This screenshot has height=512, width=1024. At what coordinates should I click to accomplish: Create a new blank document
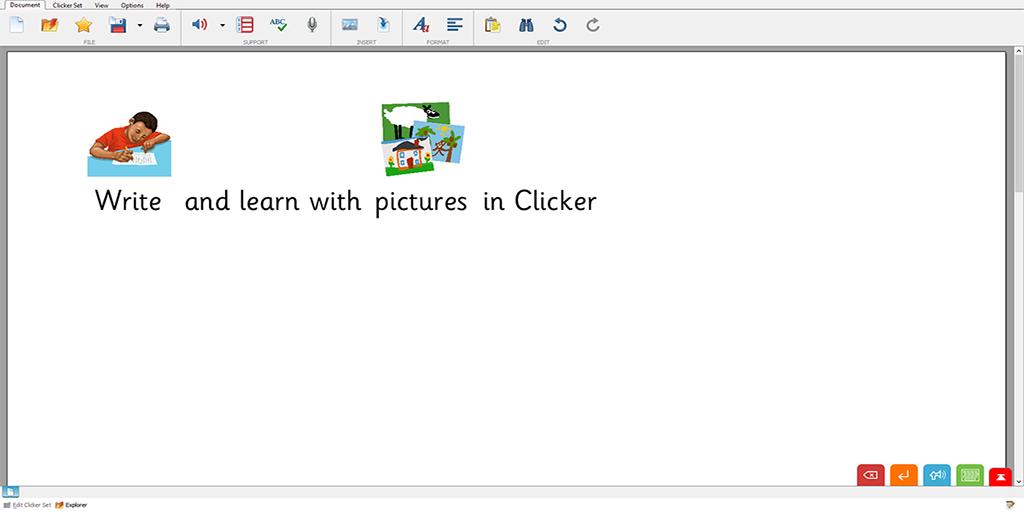click(x=16, y=25)
